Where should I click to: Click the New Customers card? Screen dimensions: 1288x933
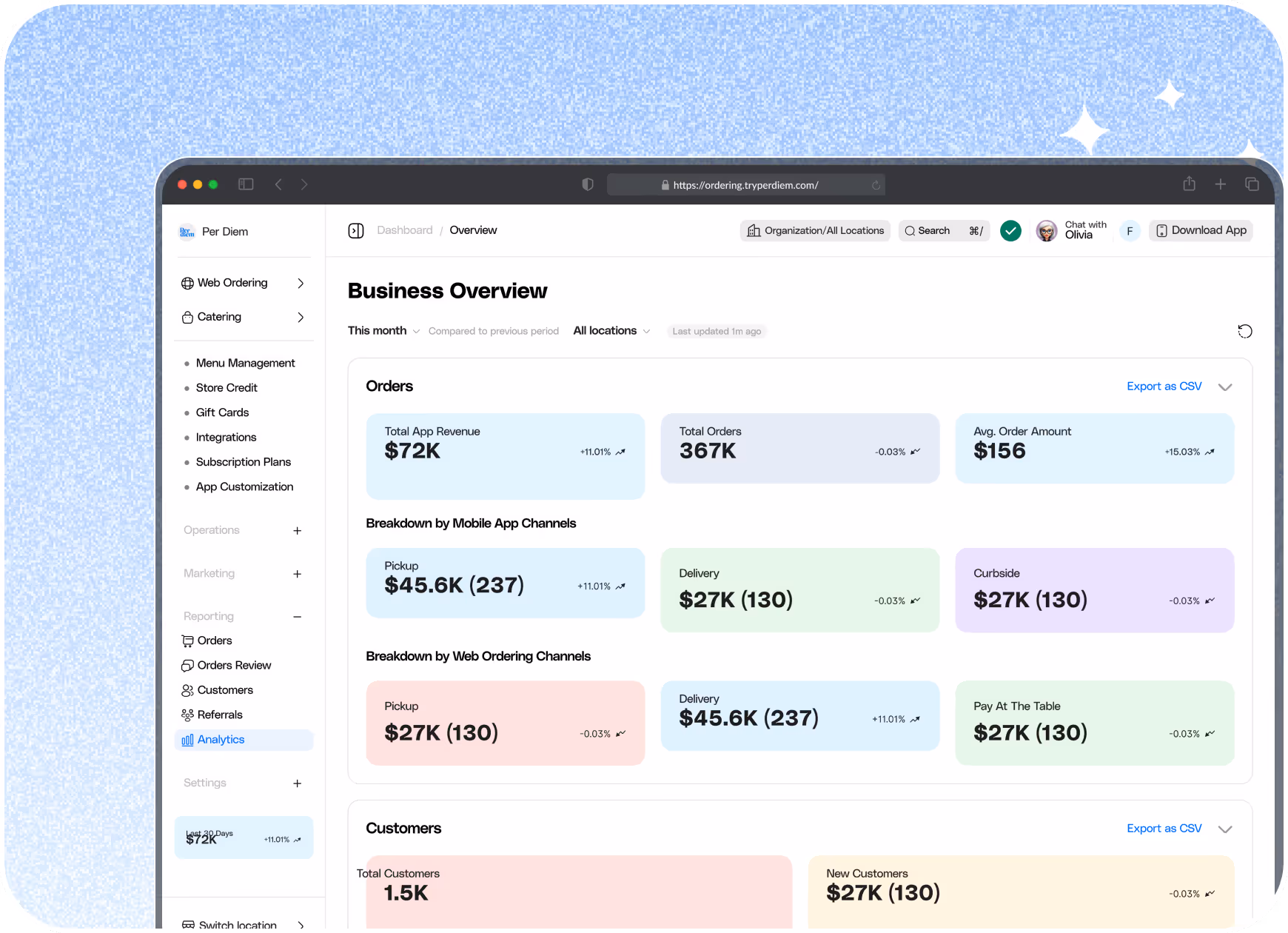point(1021,893)
